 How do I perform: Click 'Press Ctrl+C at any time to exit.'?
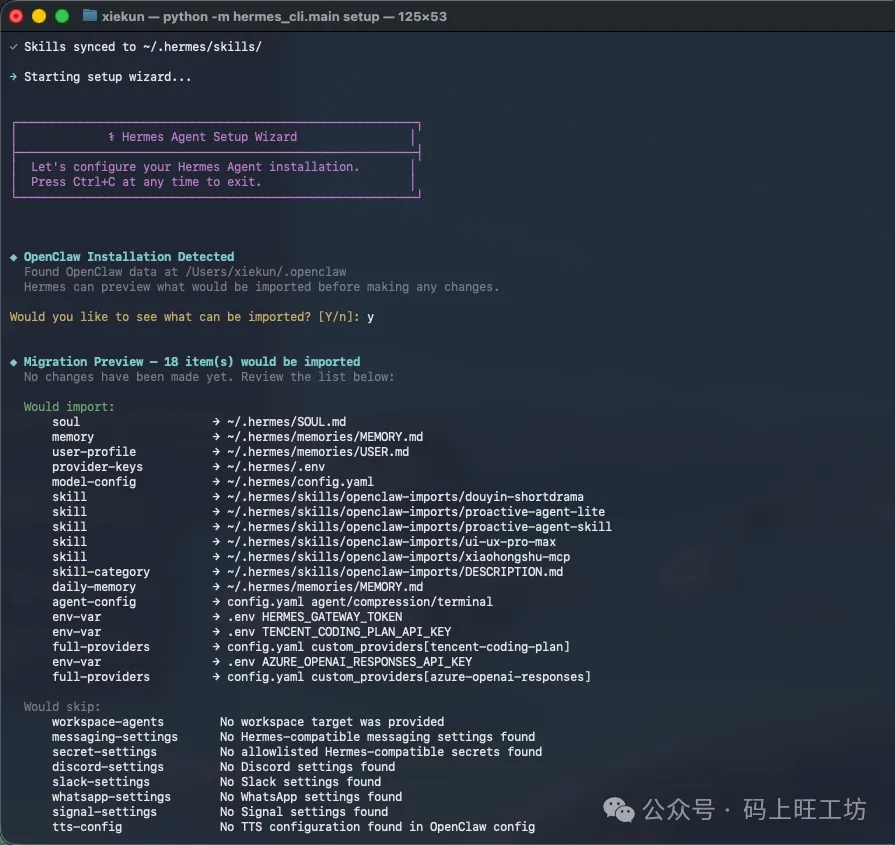point(146,182)
